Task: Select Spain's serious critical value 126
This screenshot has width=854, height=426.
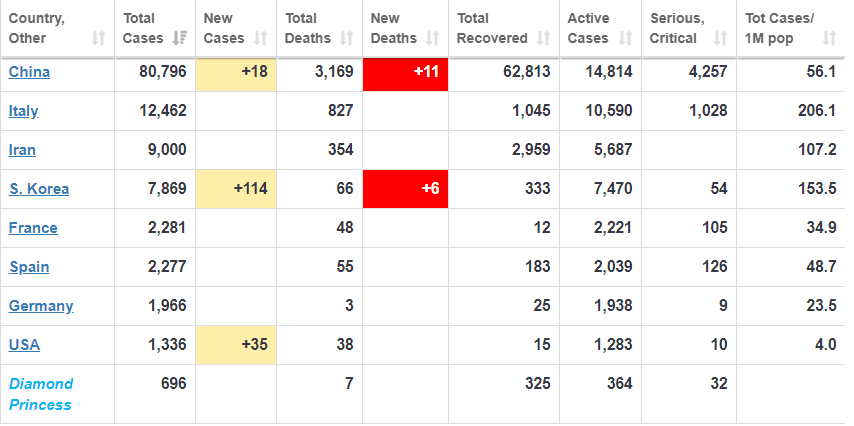Action: coord(715,267)
